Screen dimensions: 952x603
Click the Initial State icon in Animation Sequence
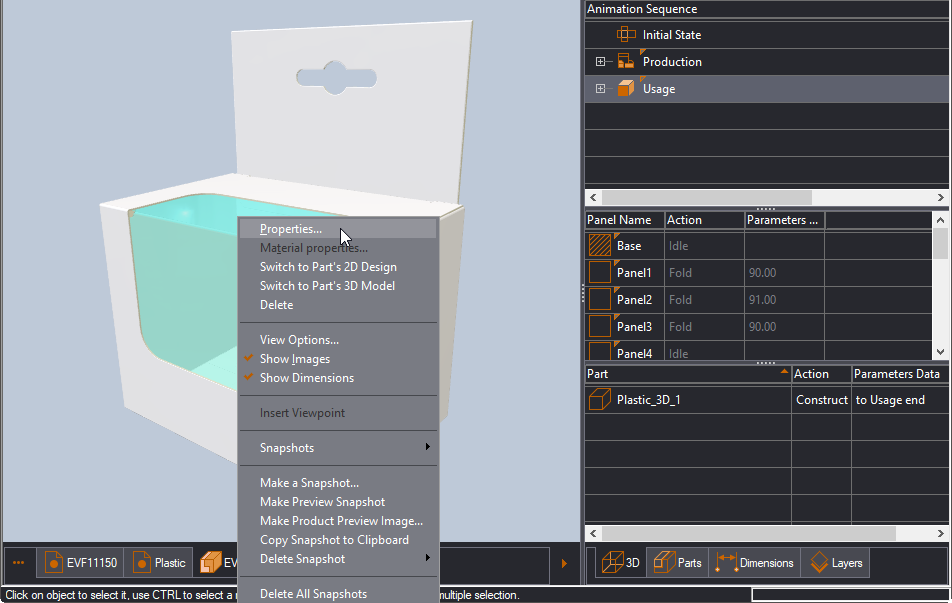pyautogui.click(x=626, y=35)
